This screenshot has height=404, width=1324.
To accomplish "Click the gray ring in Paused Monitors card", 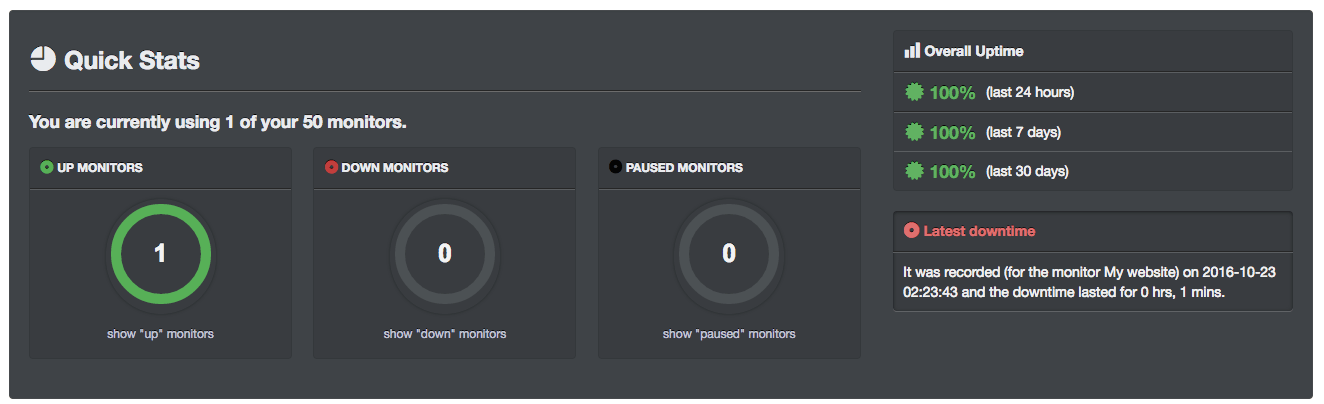I will 729,254.
